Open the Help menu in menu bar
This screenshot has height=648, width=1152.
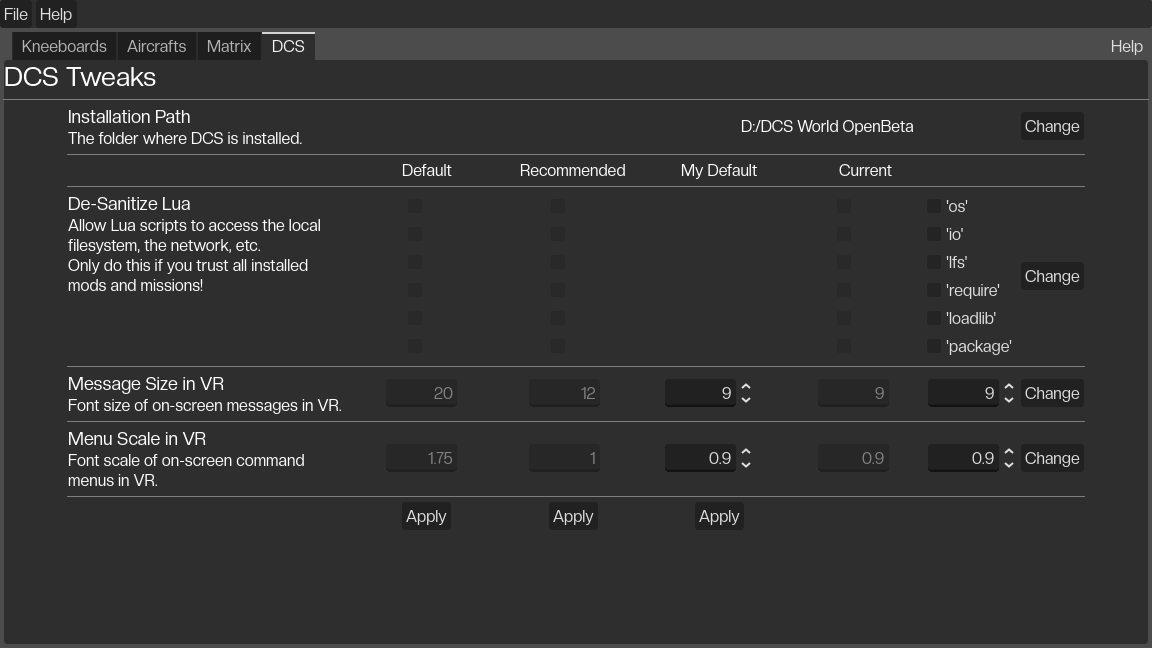pyautogui.click(x=55, y=14)
